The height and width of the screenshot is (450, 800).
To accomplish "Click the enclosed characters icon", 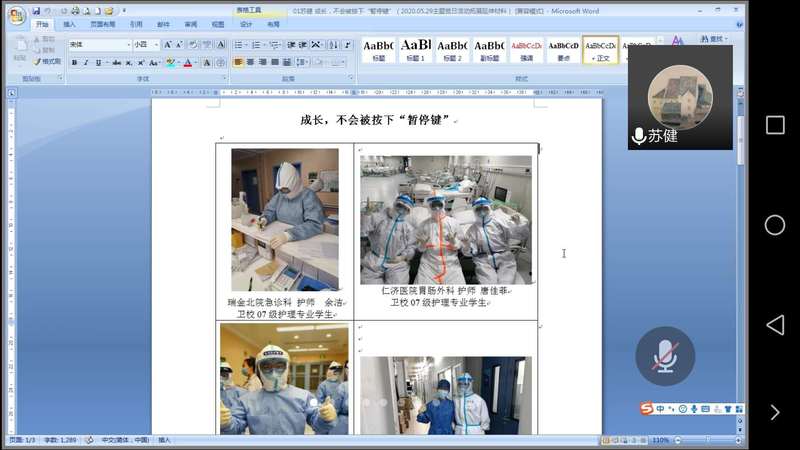I will [220, 63].
